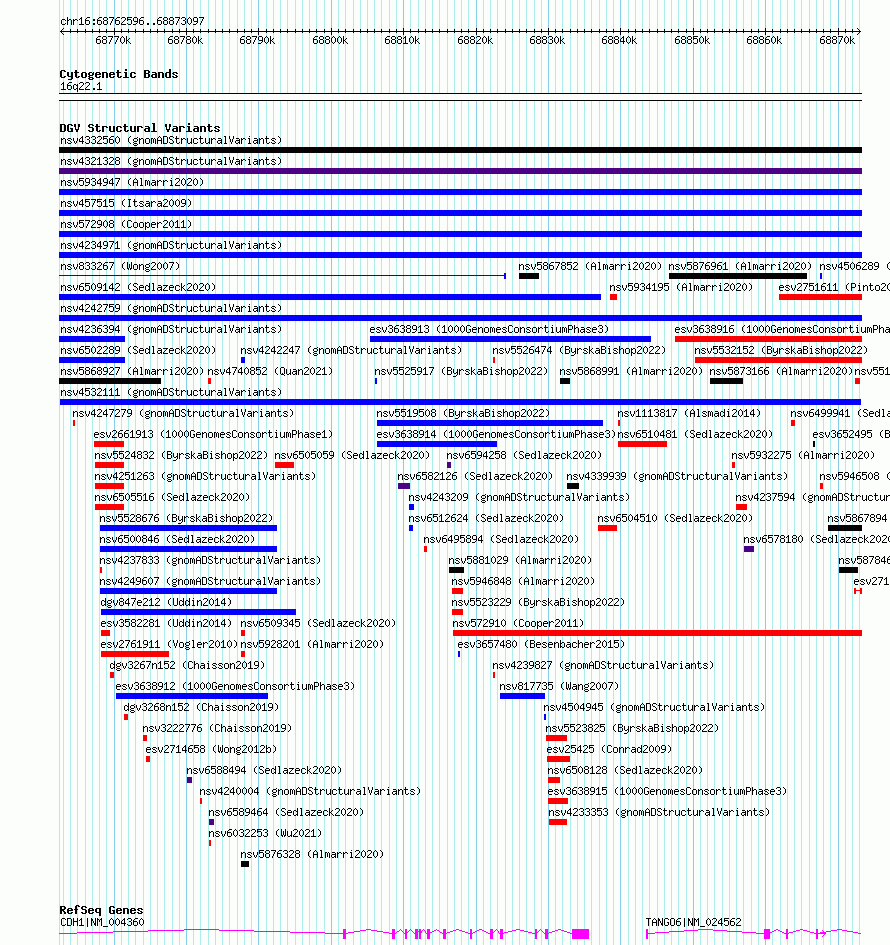This screenshot has width=890, height=945.
Task: Select dgv847e212 (Uddin2014) label
Action: (x=166, y=603)
